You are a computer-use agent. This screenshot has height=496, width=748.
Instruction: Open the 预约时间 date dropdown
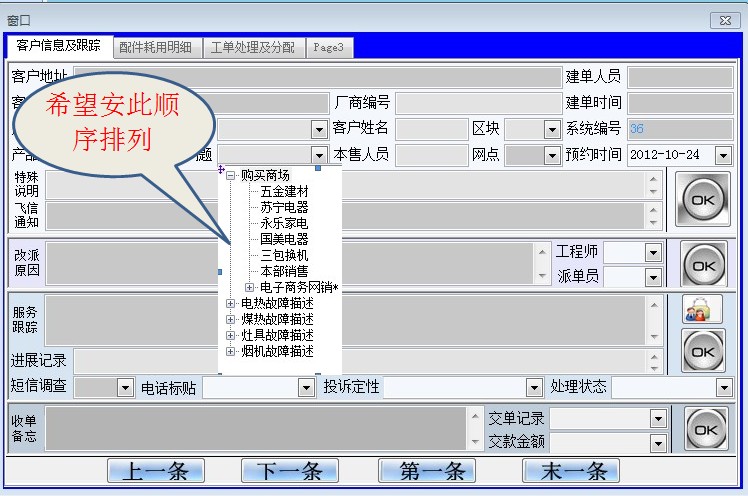tap(722, 156)
